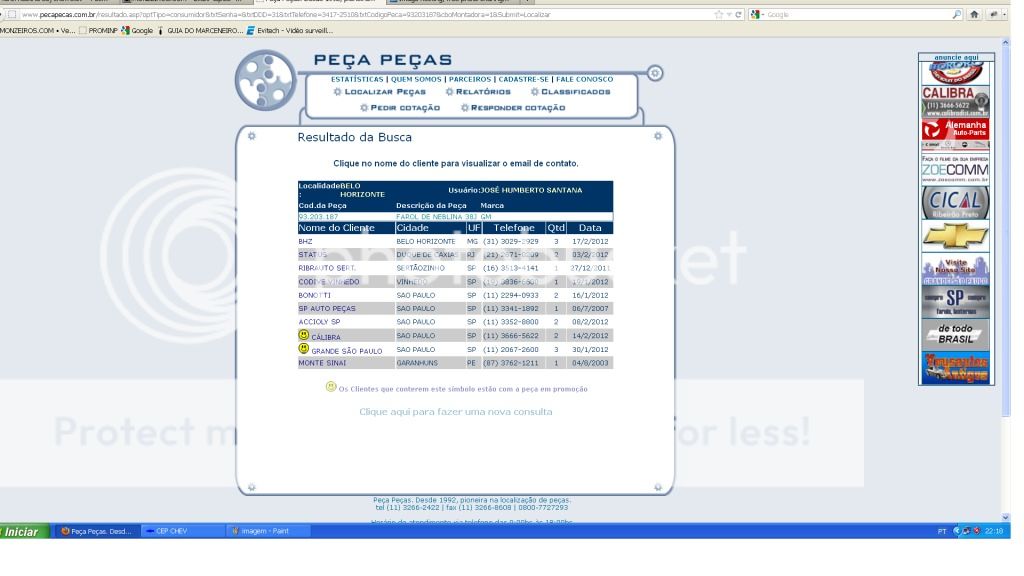
Task: Click the magnifier icon in Google search box
Action: point(957,15)
